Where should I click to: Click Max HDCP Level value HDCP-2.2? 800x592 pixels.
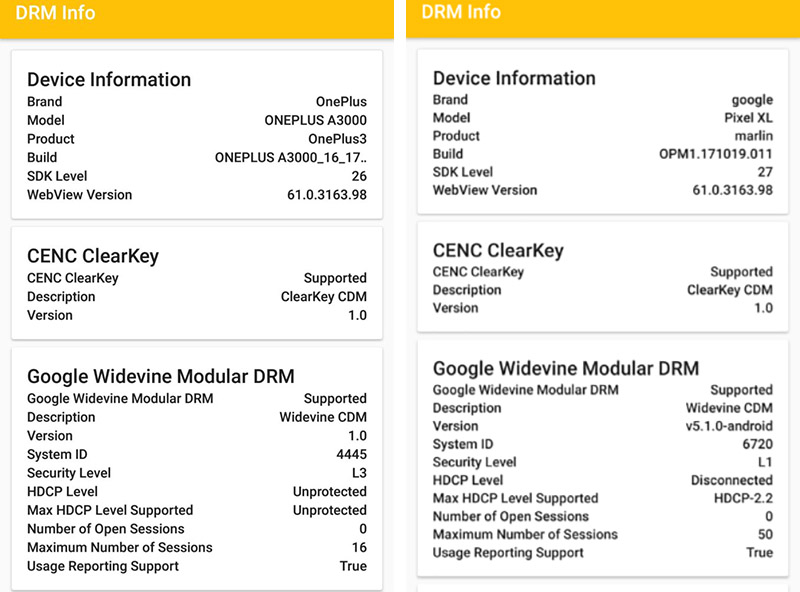tap(743, 498)
